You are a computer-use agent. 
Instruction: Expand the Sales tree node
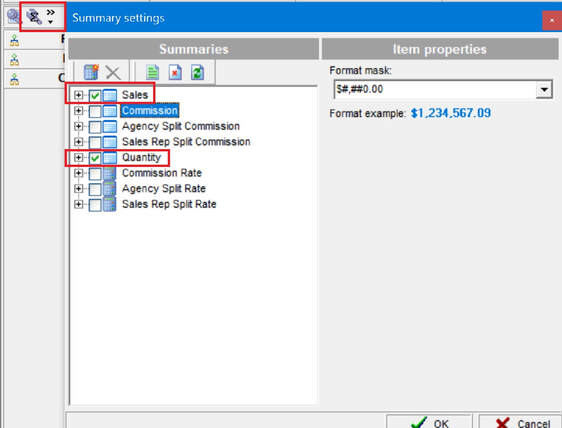pos(78,95)
